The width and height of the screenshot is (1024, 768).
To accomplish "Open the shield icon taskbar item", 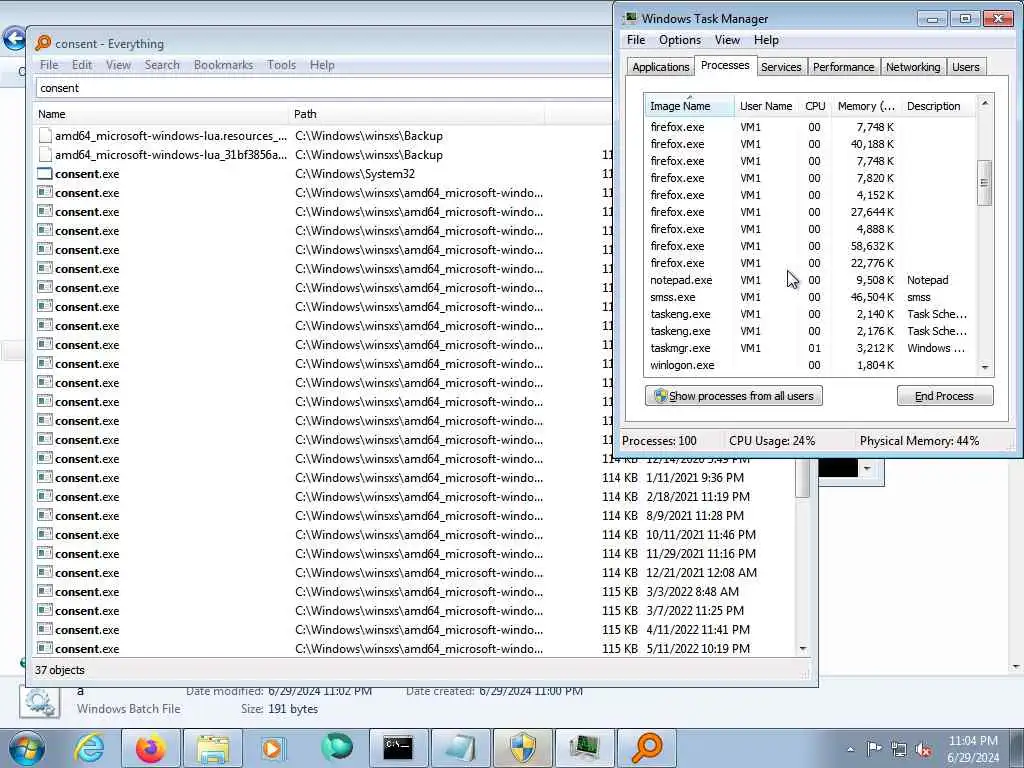I will pyautogui.click(x=522, y=748).
